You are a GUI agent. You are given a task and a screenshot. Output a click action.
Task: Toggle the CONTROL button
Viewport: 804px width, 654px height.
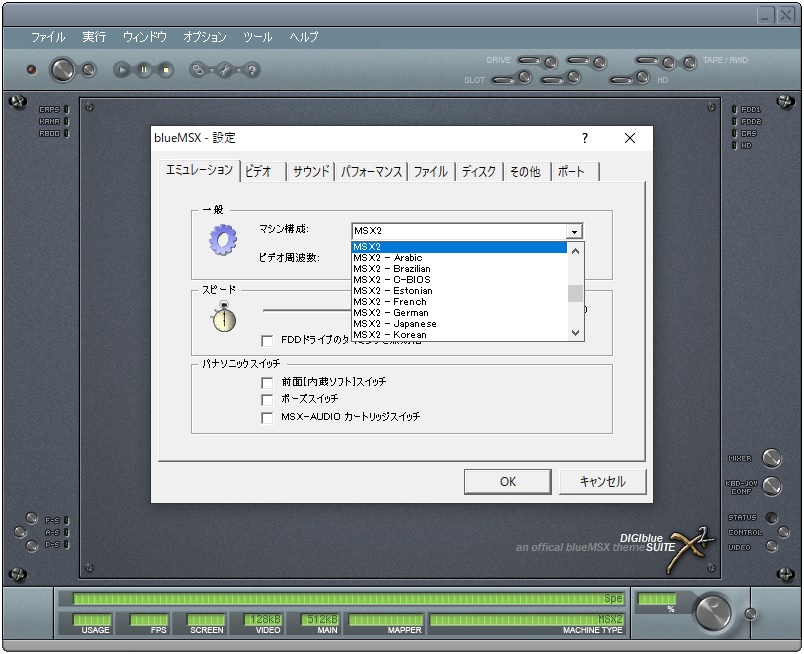[783, 532]
